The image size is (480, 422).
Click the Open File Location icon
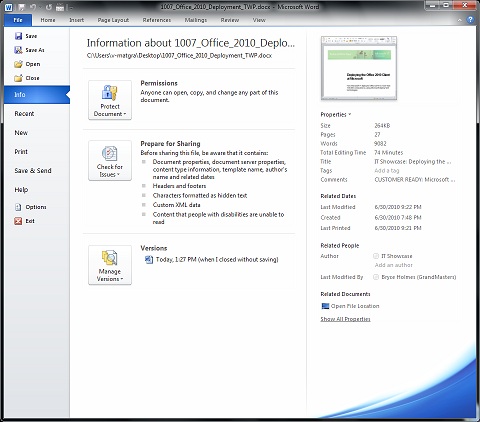(x=325, y=306)
